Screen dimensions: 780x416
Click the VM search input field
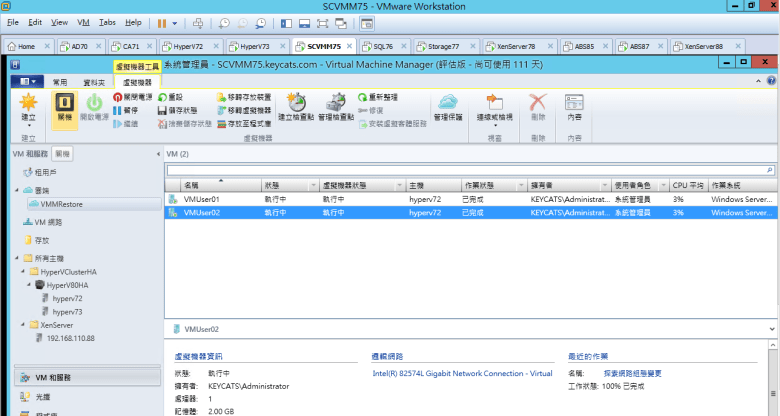click(468, 171)
